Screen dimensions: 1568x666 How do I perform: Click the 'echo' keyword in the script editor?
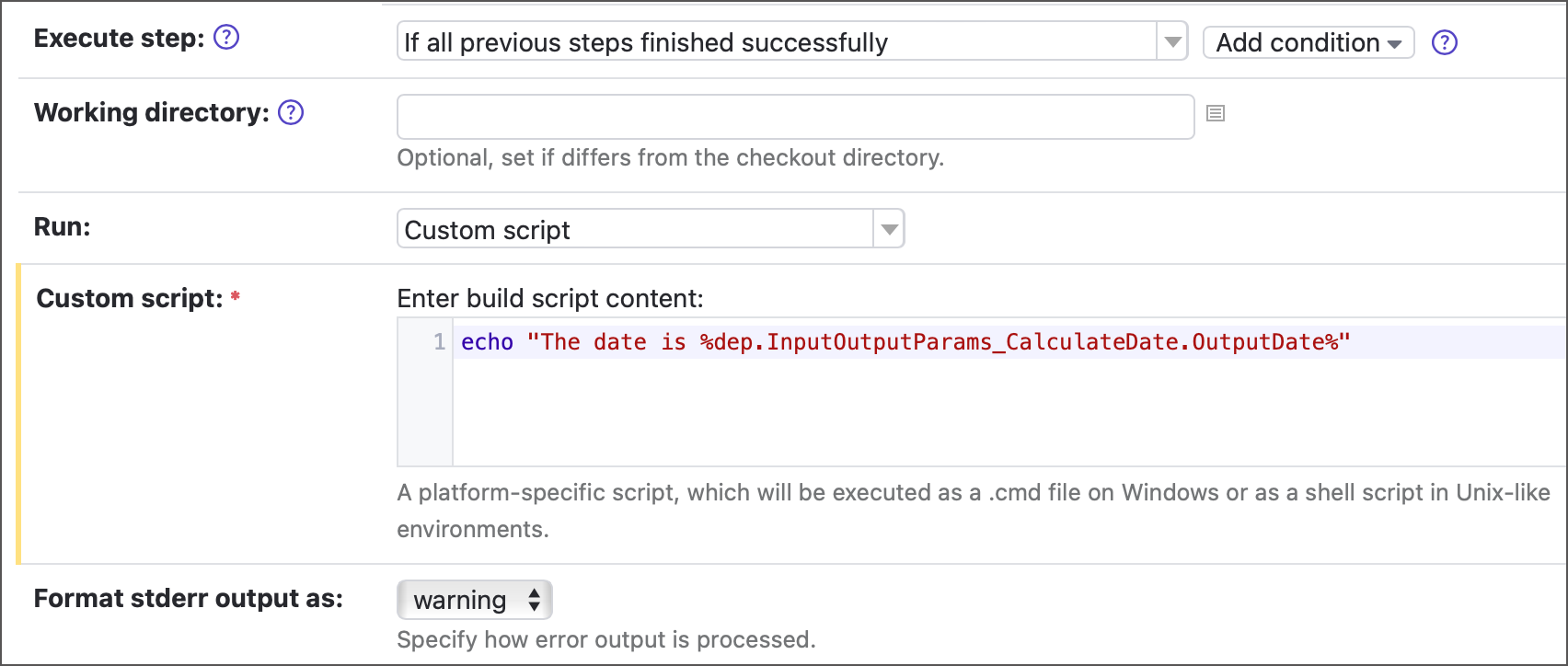click(487, 342)
